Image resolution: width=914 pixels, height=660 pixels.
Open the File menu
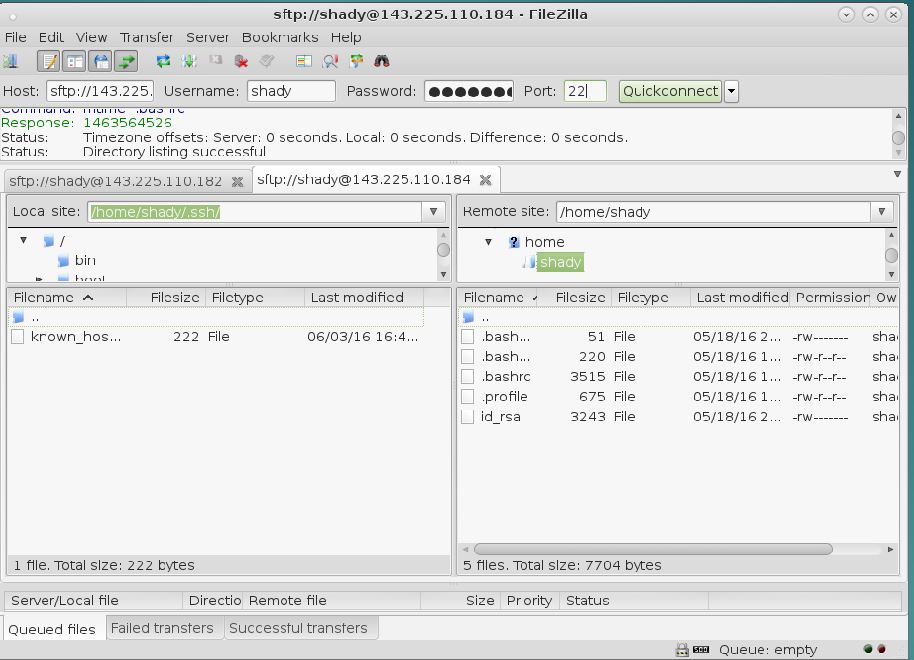(16, 37)
